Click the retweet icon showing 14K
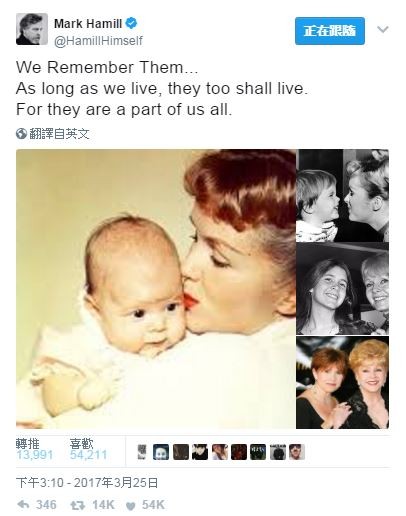Image resolution: width=406 pixels, height=516 pixels. pos(76,505)
